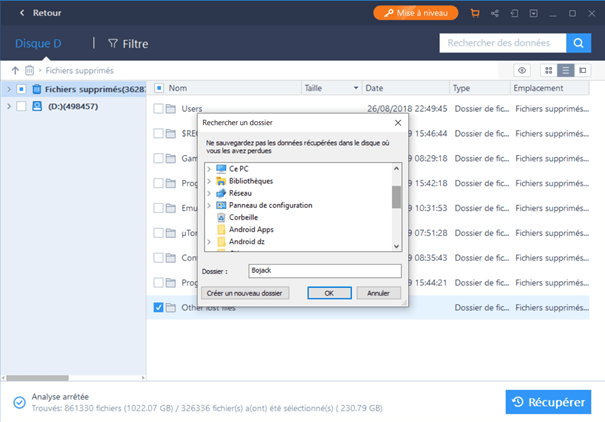
Task: Select the Disque D tab
Action: [39, 44]
